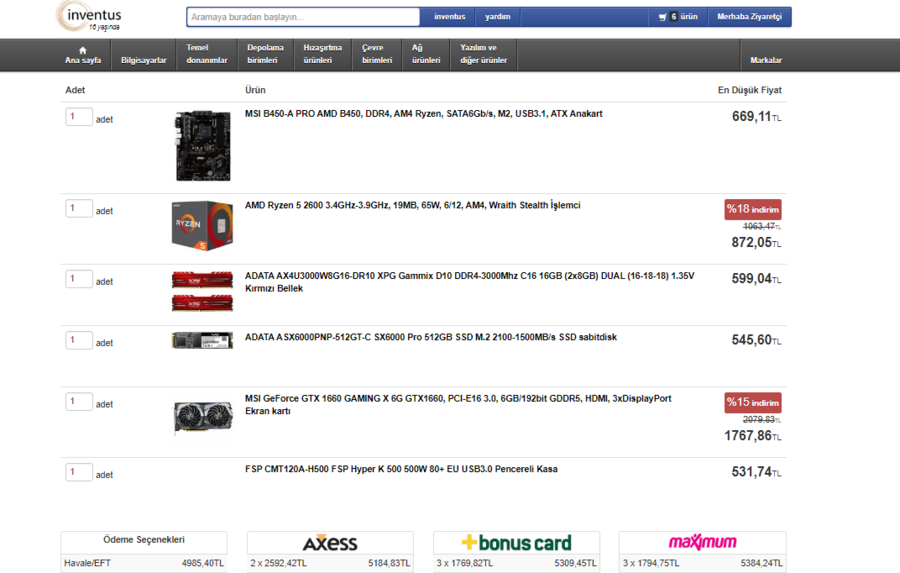Open the inventus menu in top bar
Viewport: 900px width, 573px height.
coord(449,17)
